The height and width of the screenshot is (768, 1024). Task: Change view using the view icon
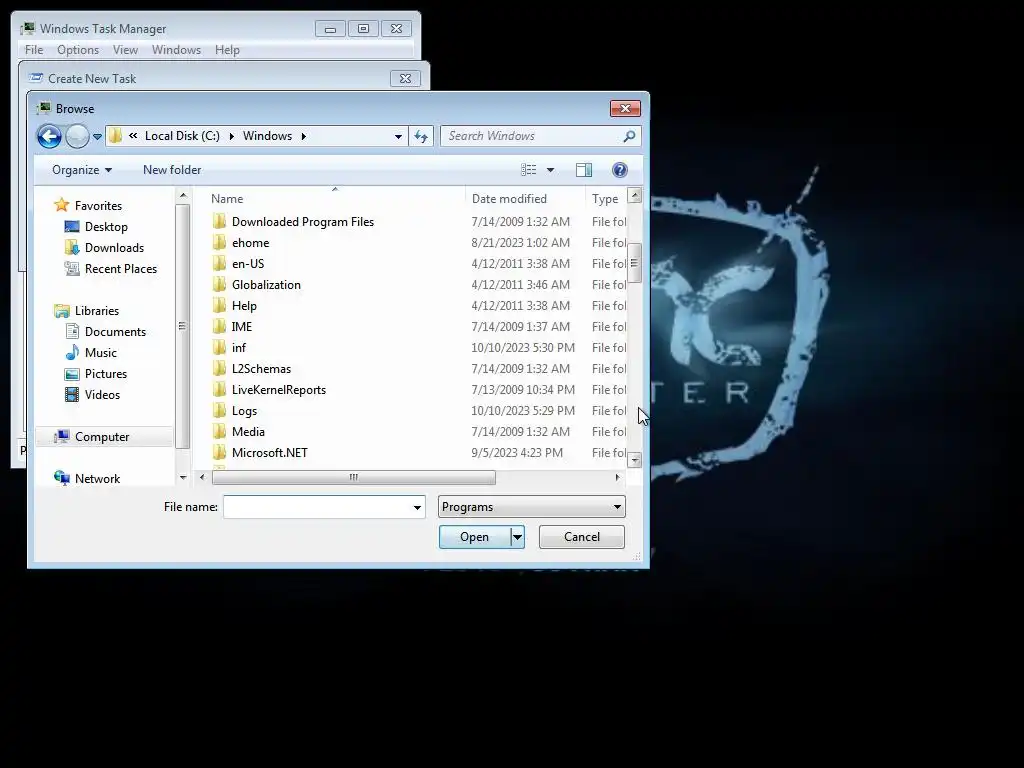tap(528, 170)
